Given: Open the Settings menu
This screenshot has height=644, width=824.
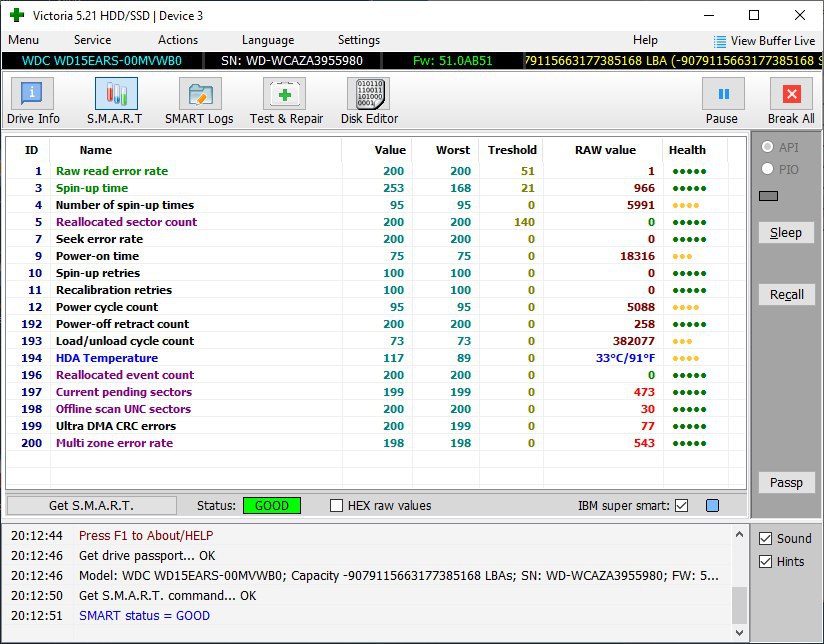Looking at the screenshot, I should (358, 40).
